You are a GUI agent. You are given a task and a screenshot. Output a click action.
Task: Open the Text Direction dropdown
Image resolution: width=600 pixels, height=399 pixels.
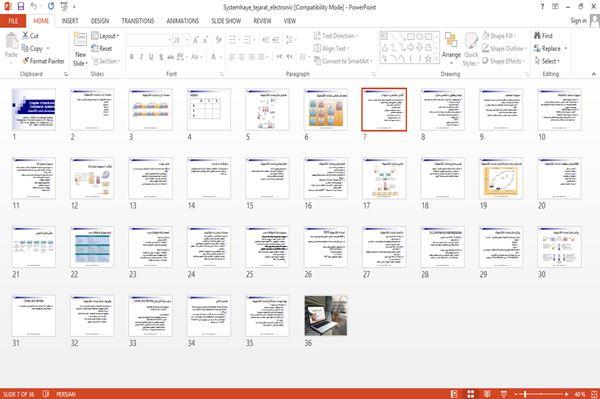[x=336, y=36]
